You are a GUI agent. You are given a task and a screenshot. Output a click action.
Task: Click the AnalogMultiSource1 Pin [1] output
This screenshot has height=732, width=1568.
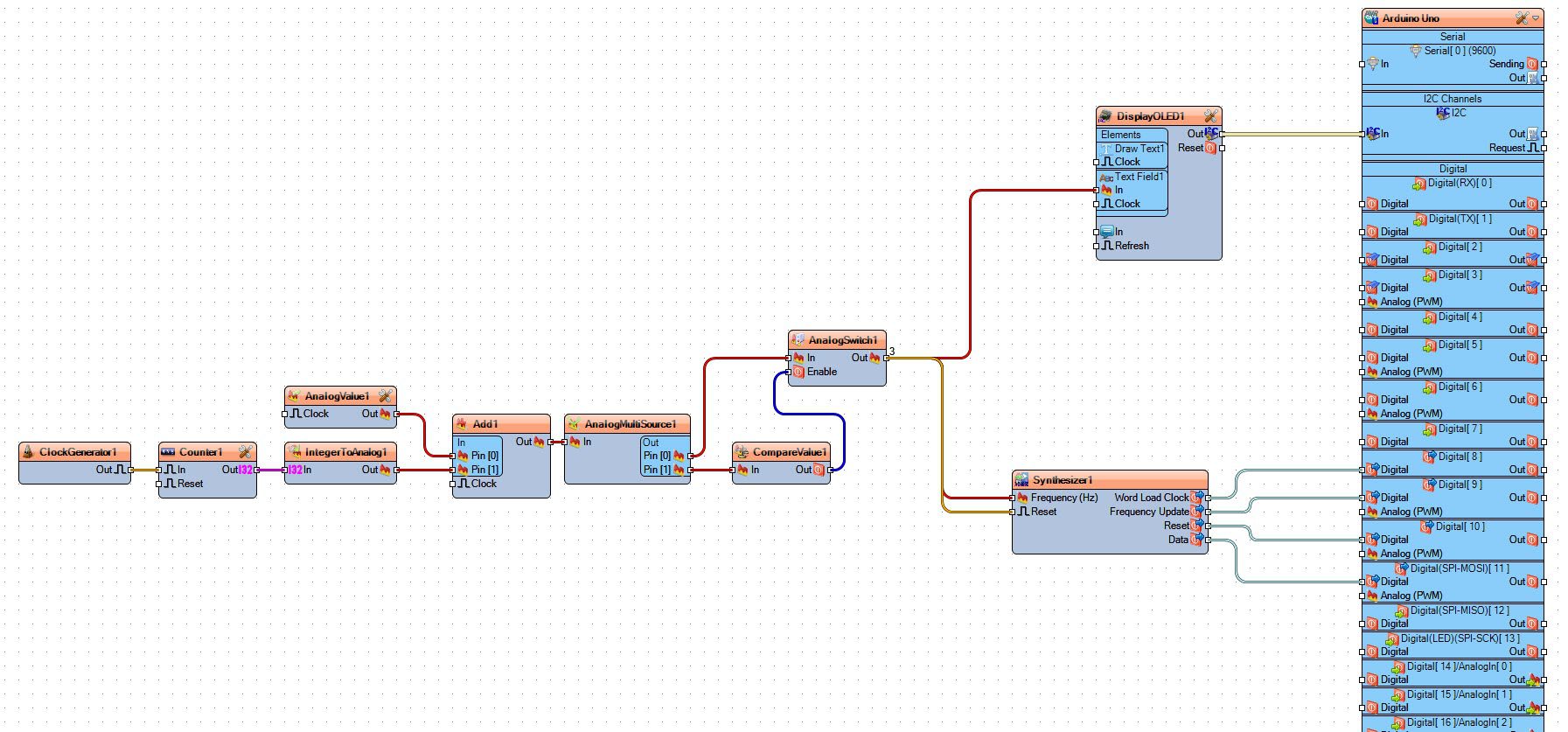click(x=691, y=470)
